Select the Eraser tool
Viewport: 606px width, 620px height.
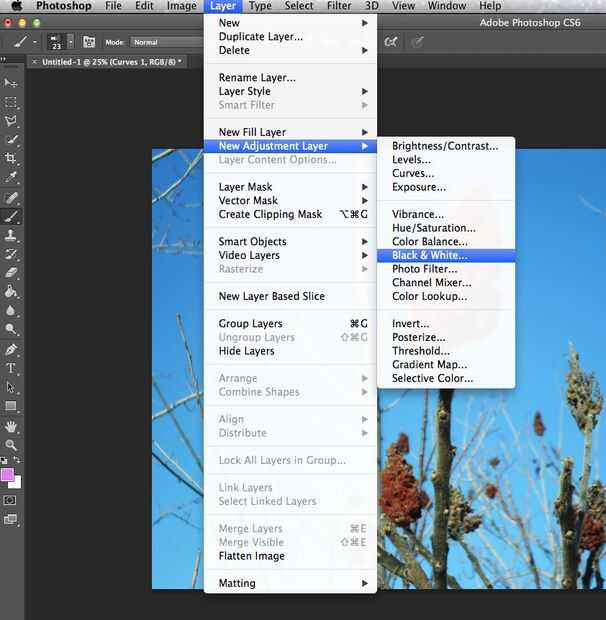click(10, 273)
